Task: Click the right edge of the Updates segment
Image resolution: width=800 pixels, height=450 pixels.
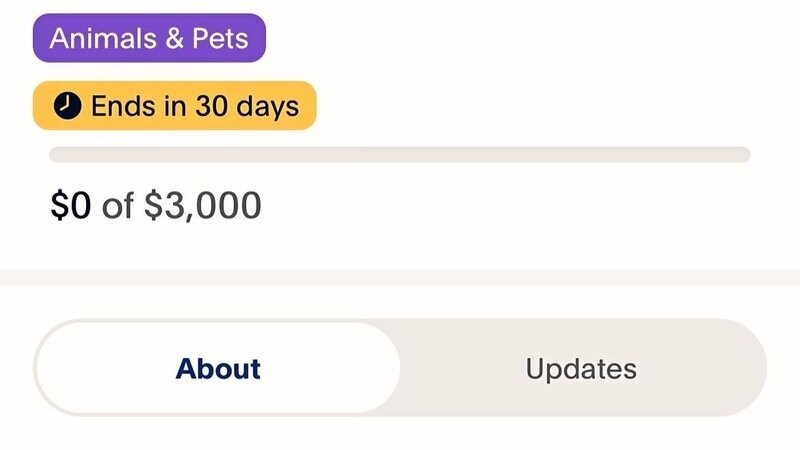Action: tap(758, 368)
